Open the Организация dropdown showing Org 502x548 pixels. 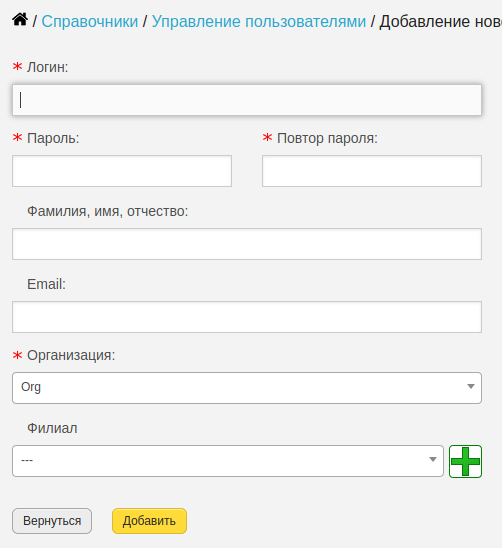point(247,388)
